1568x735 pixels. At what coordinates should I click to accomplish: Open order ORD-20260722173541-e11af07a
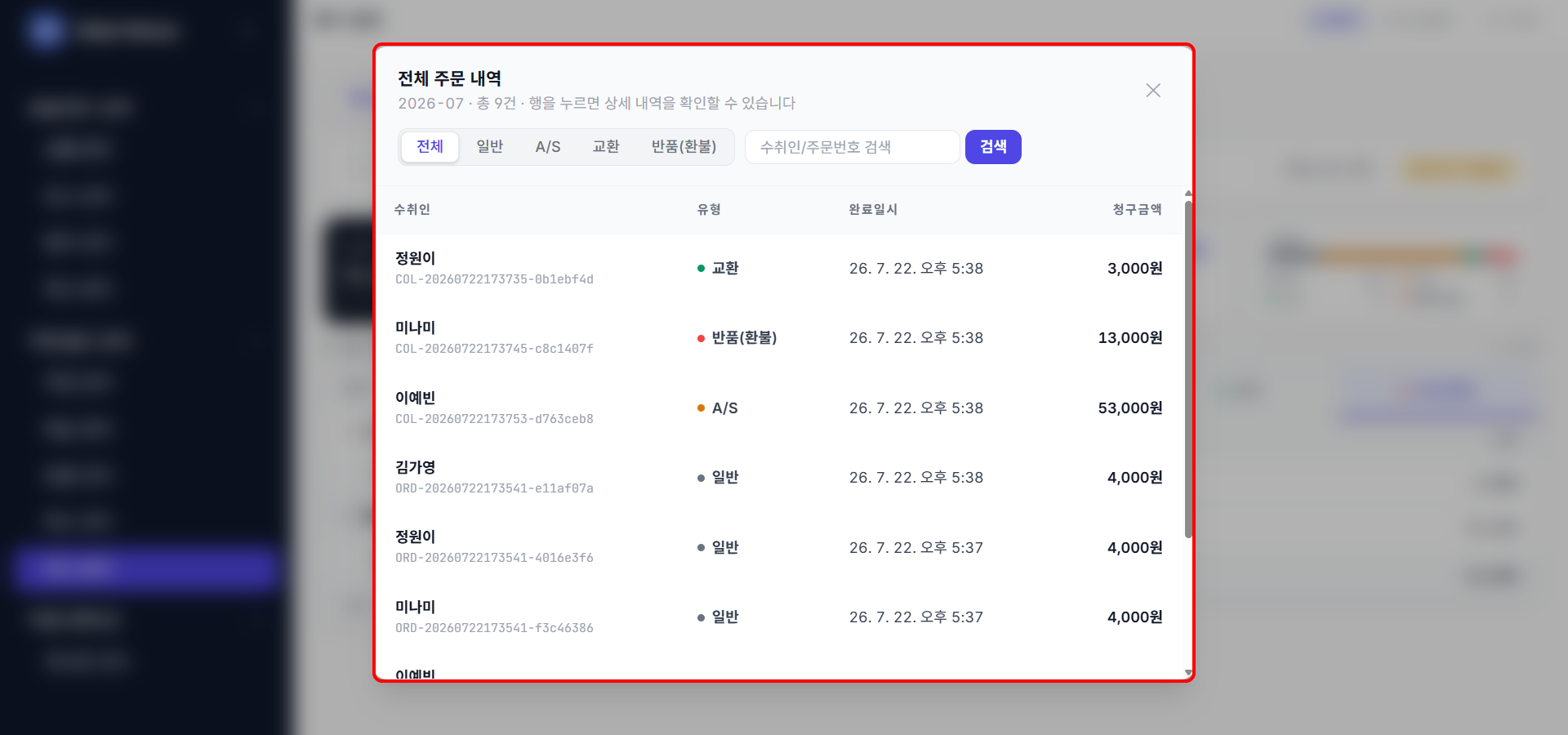[779, 478]
